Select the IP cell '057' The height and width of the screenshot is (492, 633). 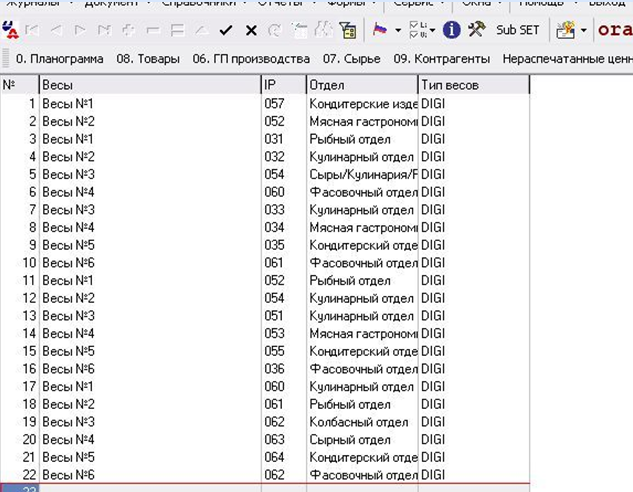[x=284, y=104]
